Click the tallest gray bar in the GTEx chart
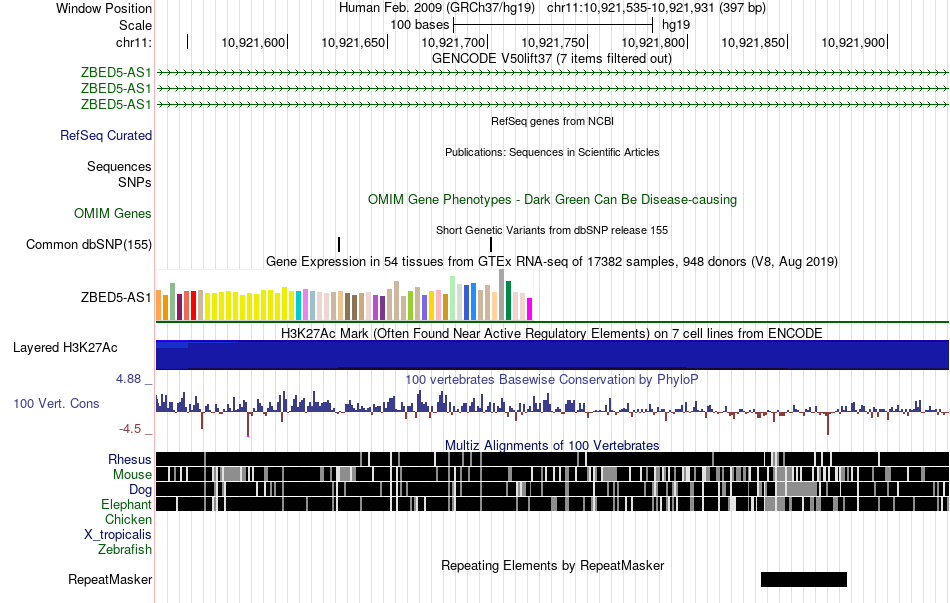The height and width of the screenshot is (603, 950). 502,295
